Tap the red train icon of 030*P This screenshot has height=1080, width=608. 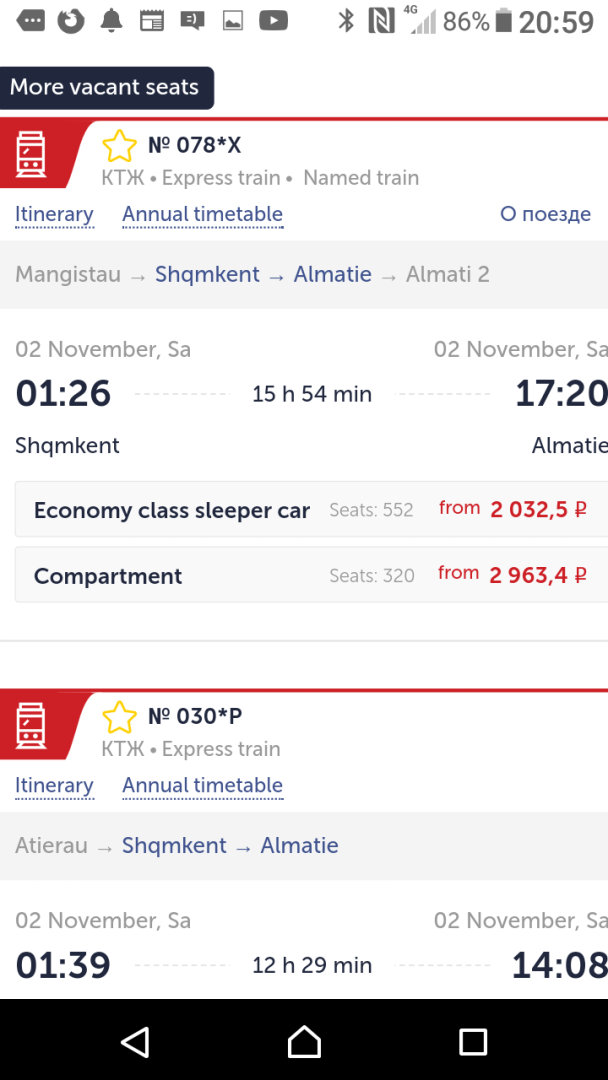31,725
